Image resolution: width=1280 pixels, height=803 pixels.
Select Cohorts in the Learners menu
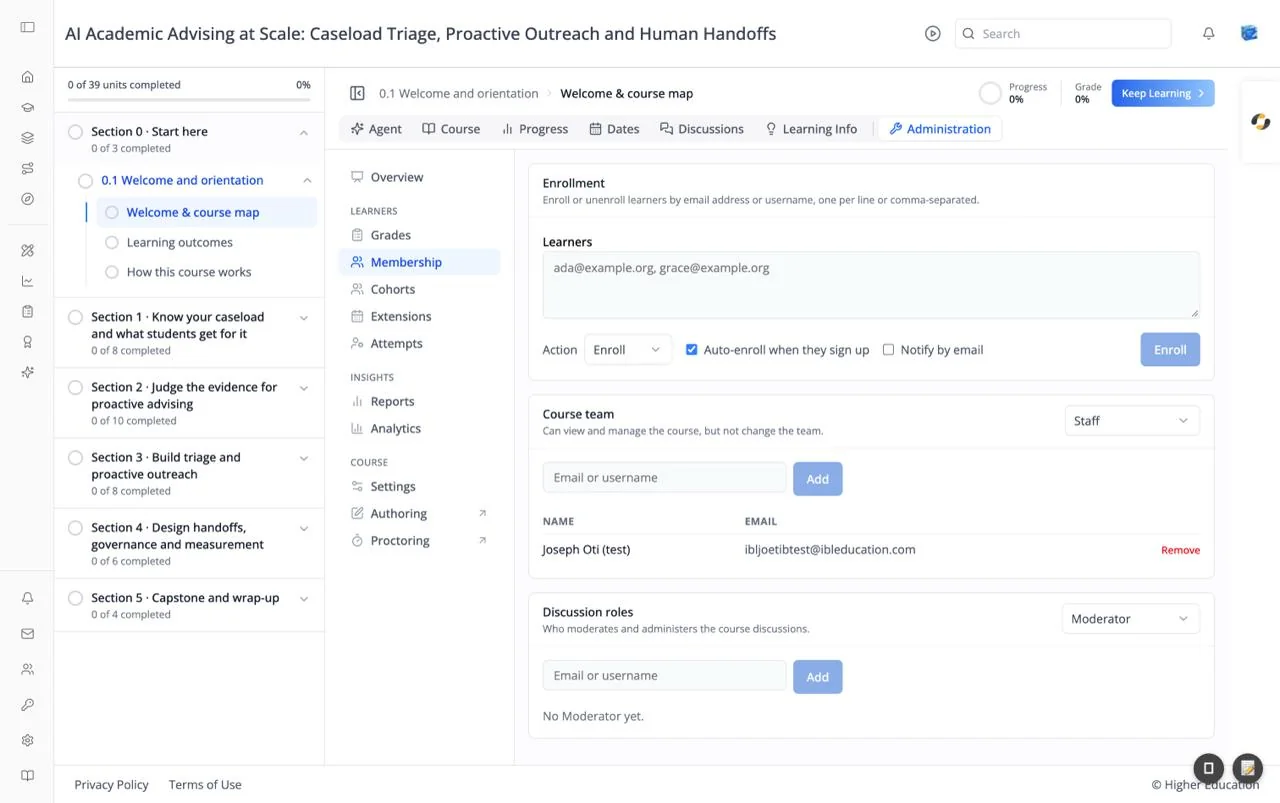[419, 289]
